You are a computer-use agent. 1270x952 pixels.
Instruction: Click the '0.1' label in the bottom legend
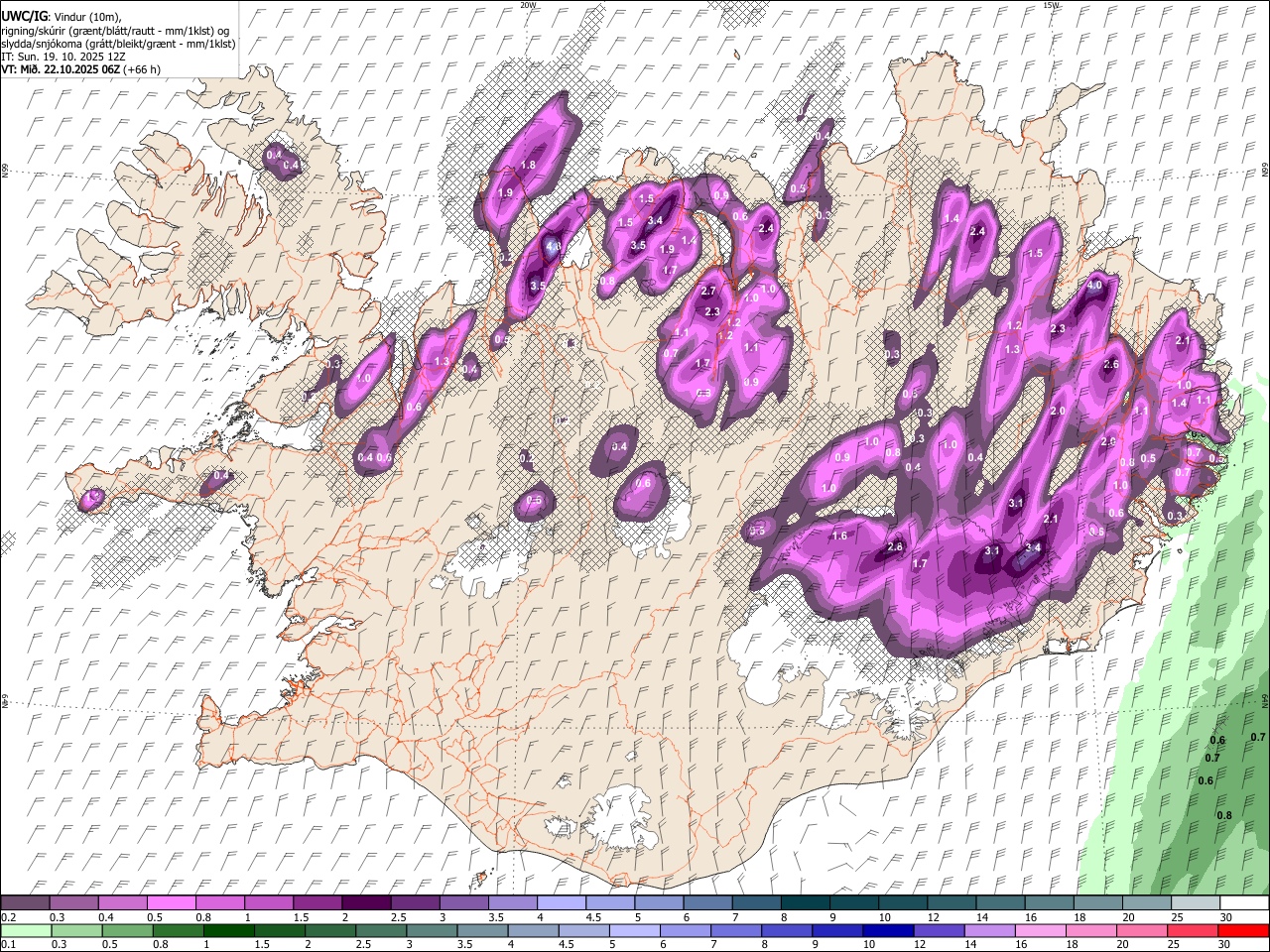[9, 945]
